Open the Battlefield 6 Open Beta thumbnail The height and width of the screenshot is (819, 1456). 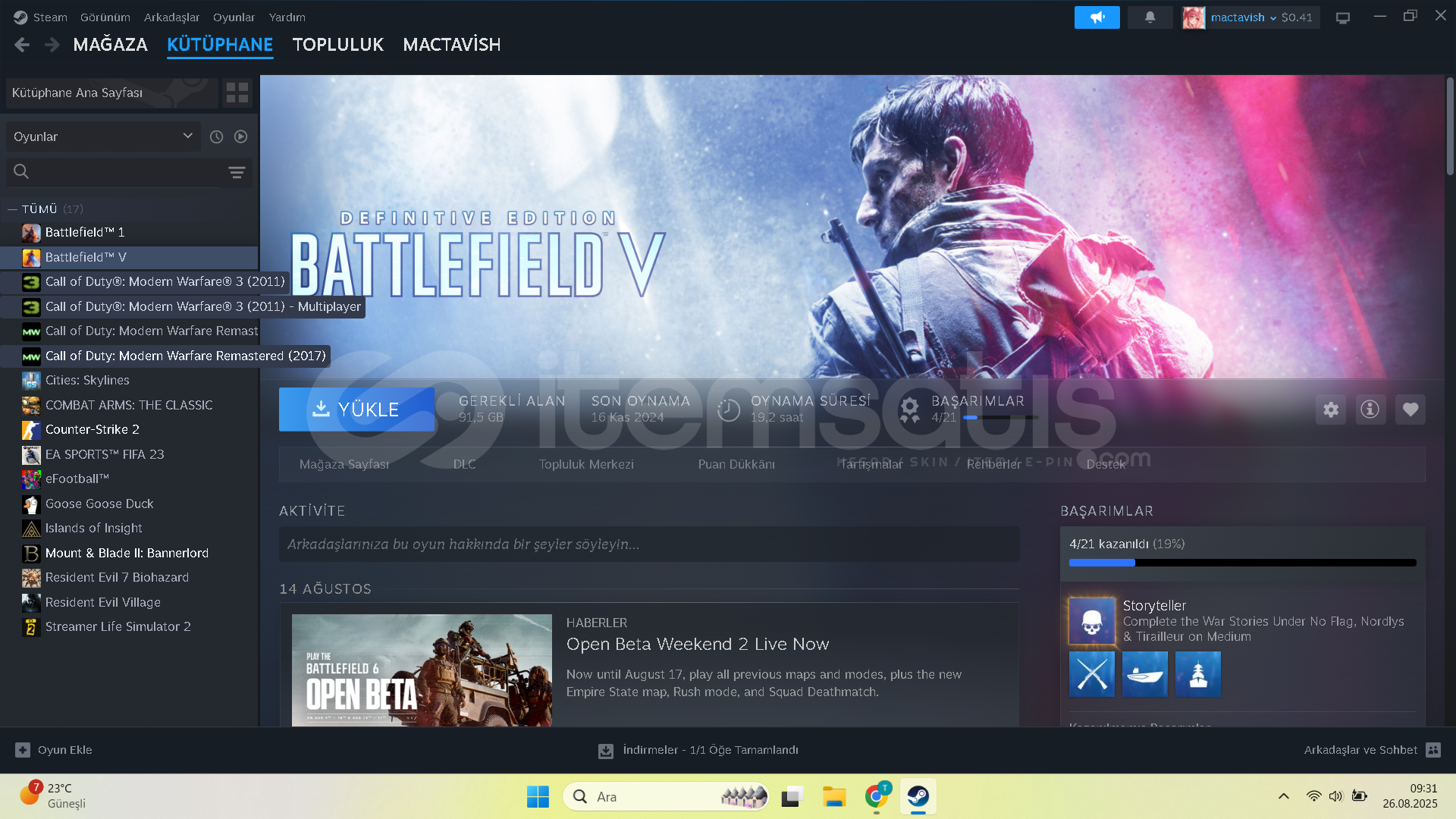click(422, 670)
